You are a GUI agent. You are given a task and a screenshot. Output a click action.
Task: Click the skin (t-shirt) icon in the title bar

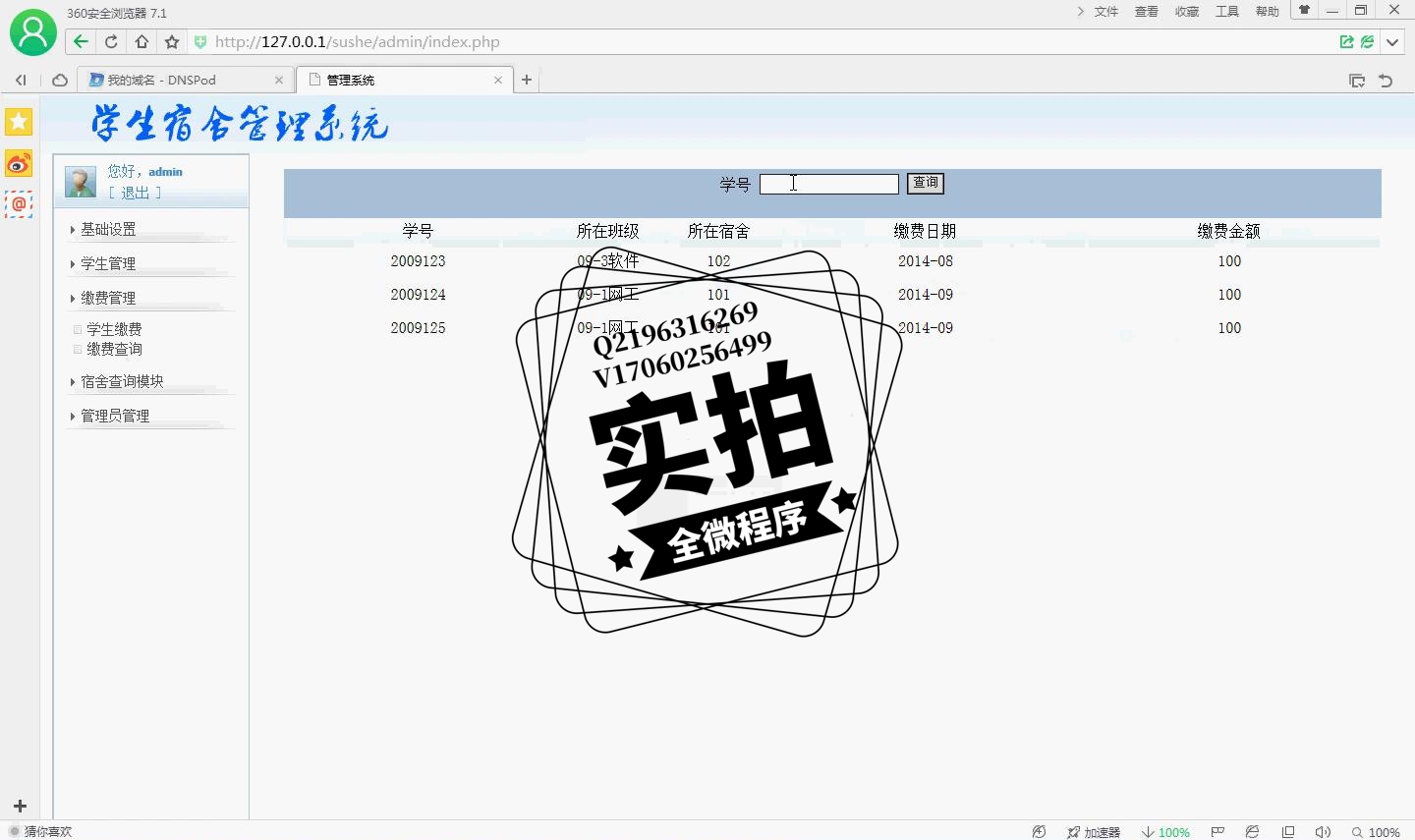tap(1304, 10)
